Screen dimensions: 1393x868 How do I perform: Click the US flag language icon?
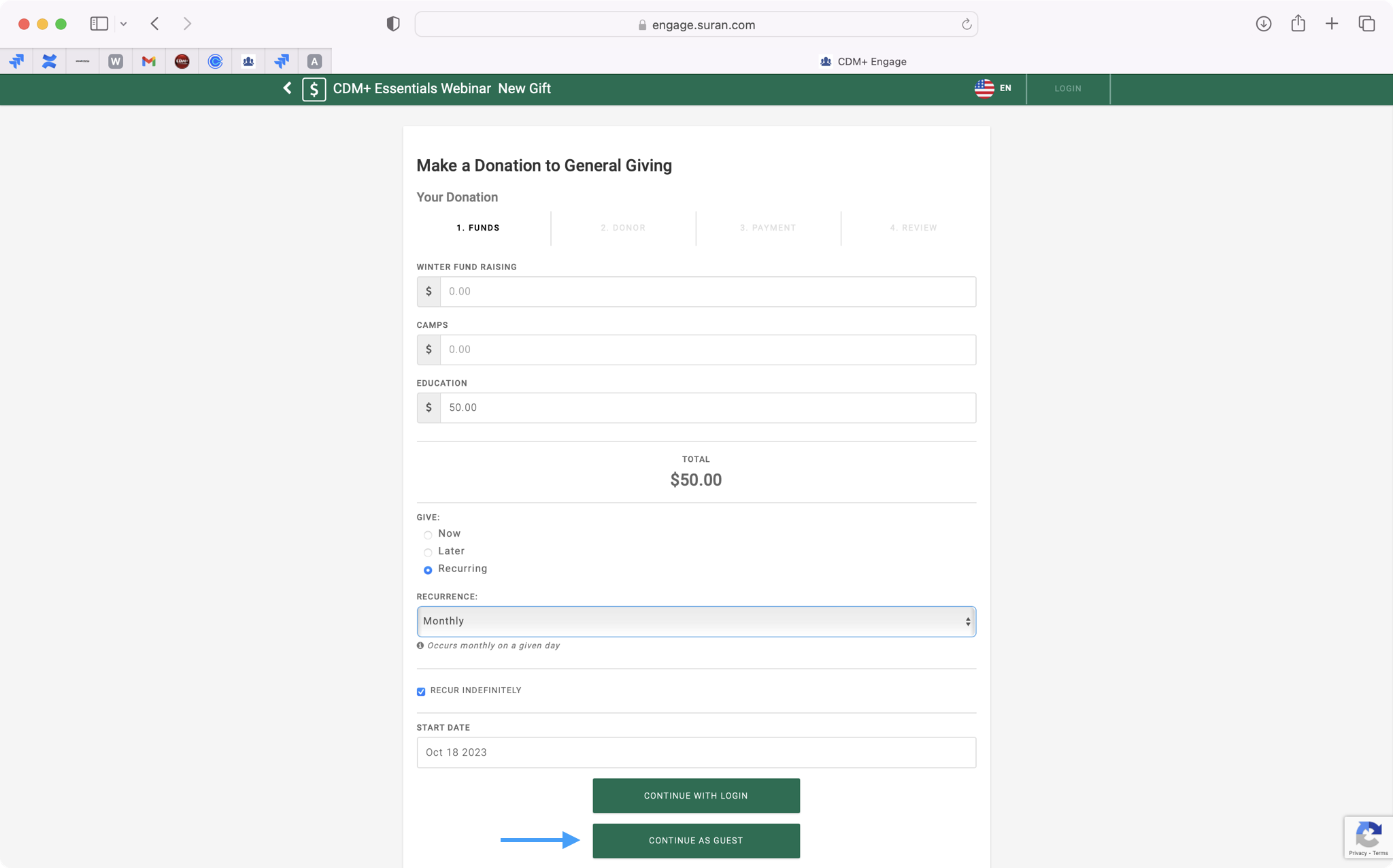pyautogui.click(x=984, y=88)
